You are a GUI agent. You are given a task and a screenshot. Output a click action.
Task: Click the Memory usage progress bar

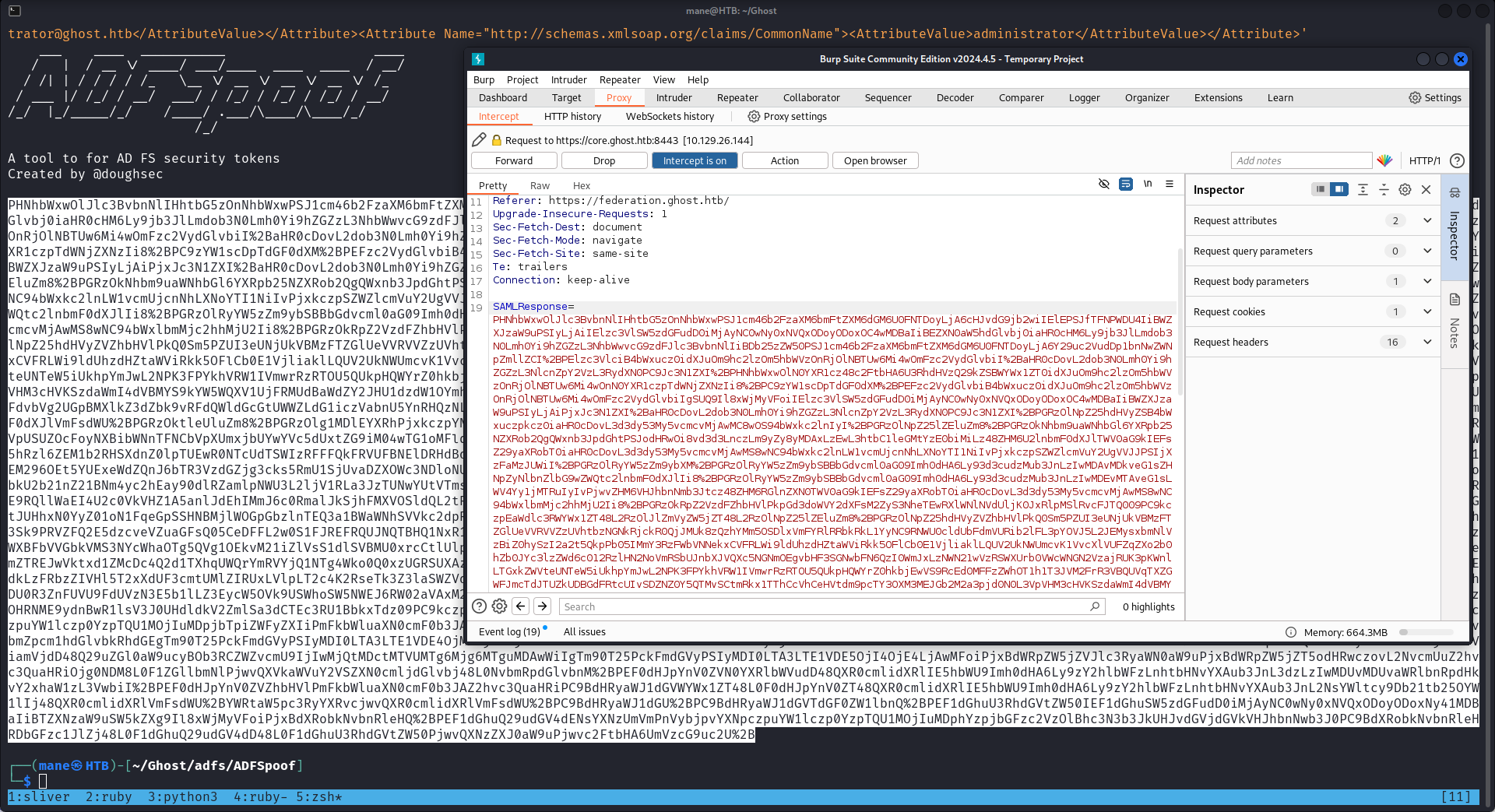(1426, 632)
